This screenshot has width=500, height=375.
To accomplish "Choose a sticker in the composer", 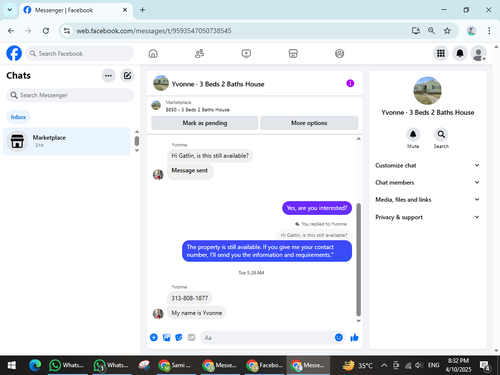I will tap(179, 337).
